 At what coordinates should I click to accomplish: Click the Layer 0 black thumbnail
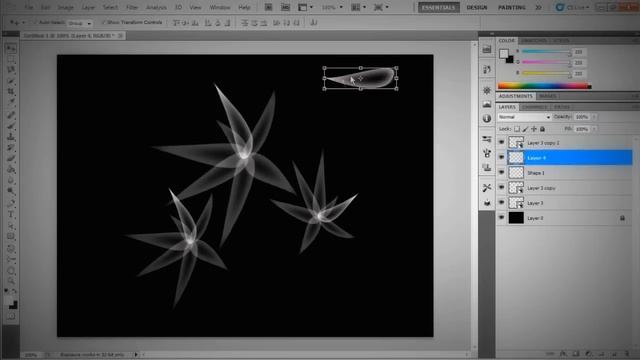coord(516,218)
